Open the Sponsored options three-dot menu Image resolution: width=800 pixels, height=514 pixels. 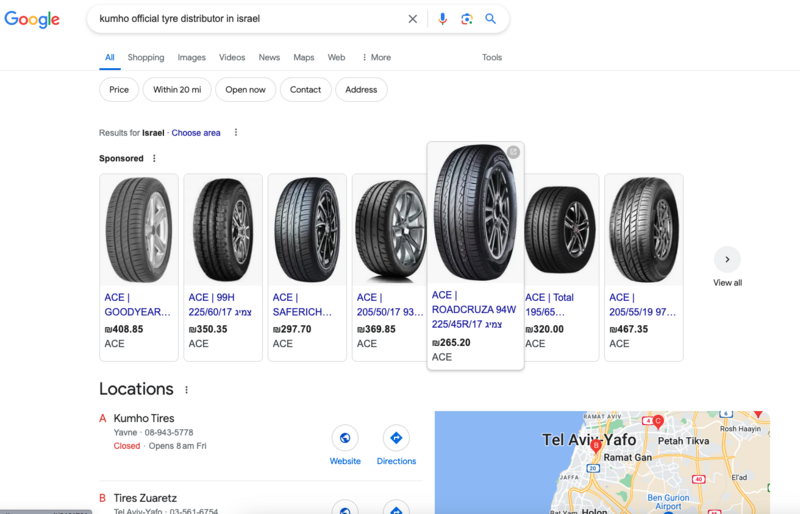[154, 158]
